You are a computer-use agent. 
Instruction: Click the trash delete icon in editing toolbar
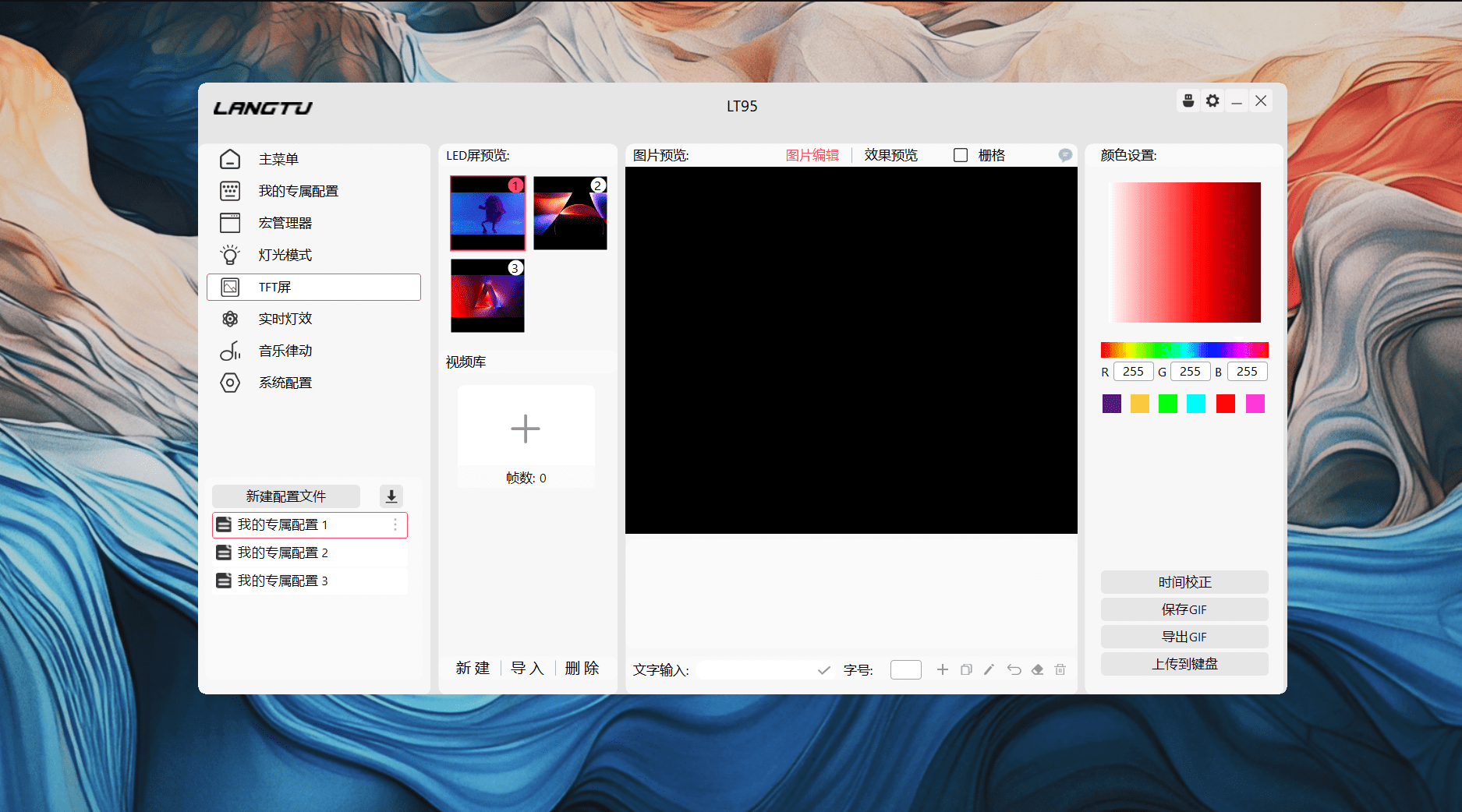(x=1060, y=669)
